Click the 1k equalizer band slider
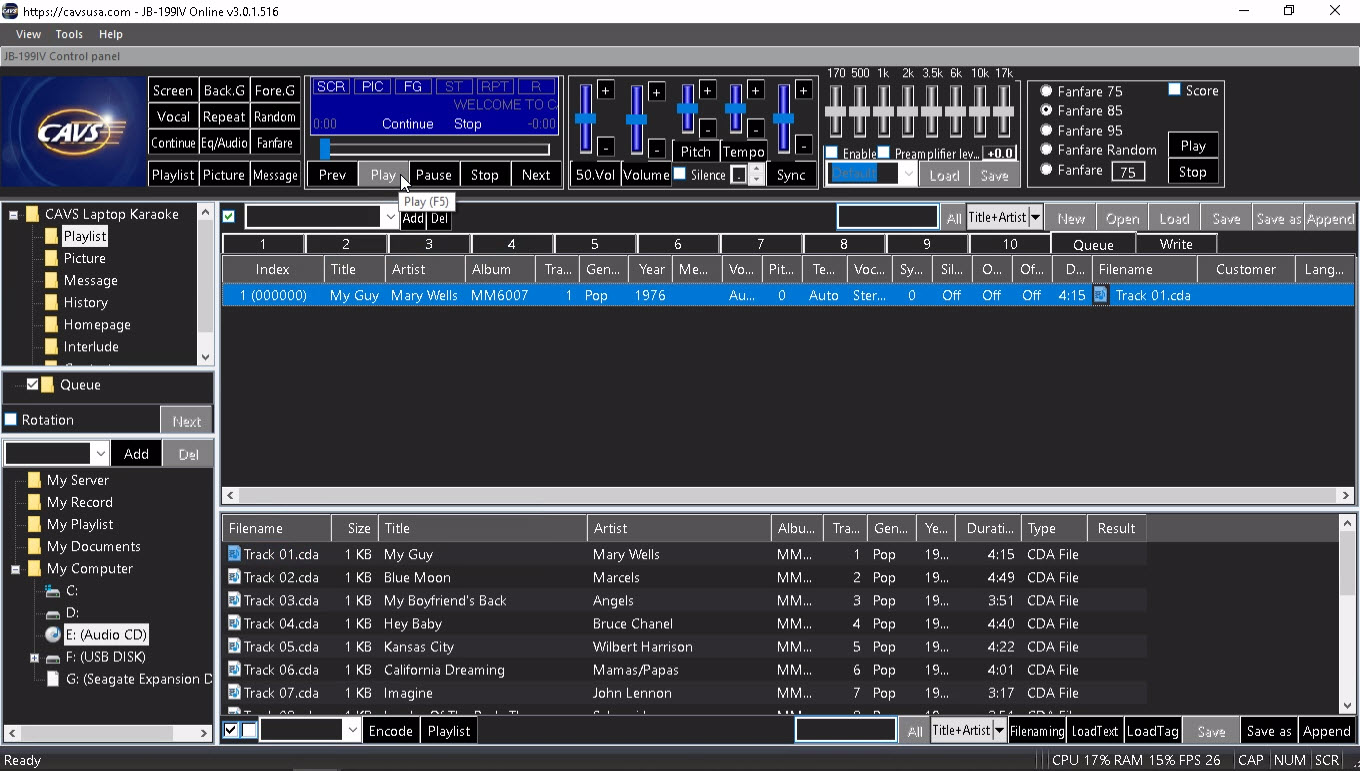 pos(883,110)
